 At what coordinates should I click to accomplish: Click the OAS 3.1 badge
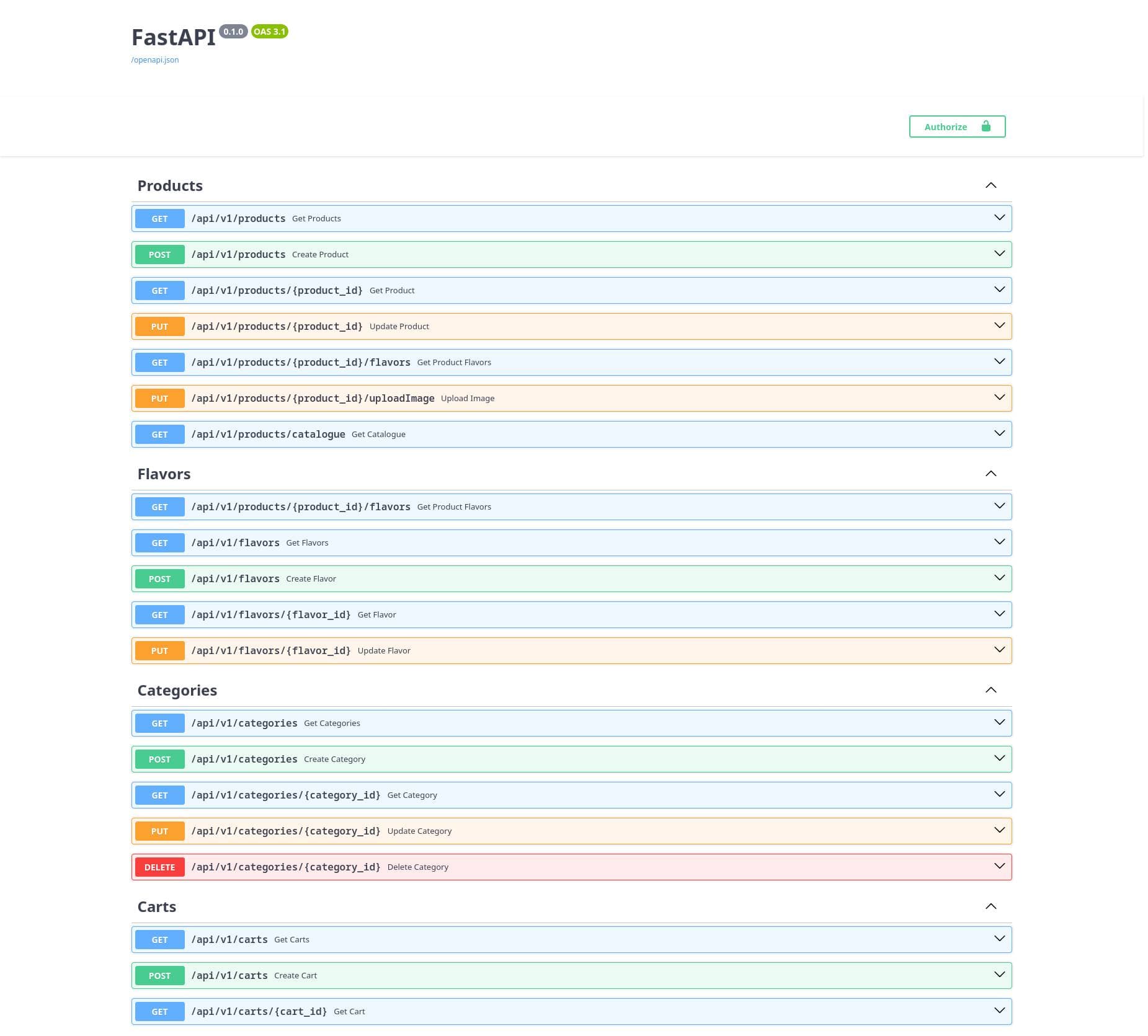[270, 32]
